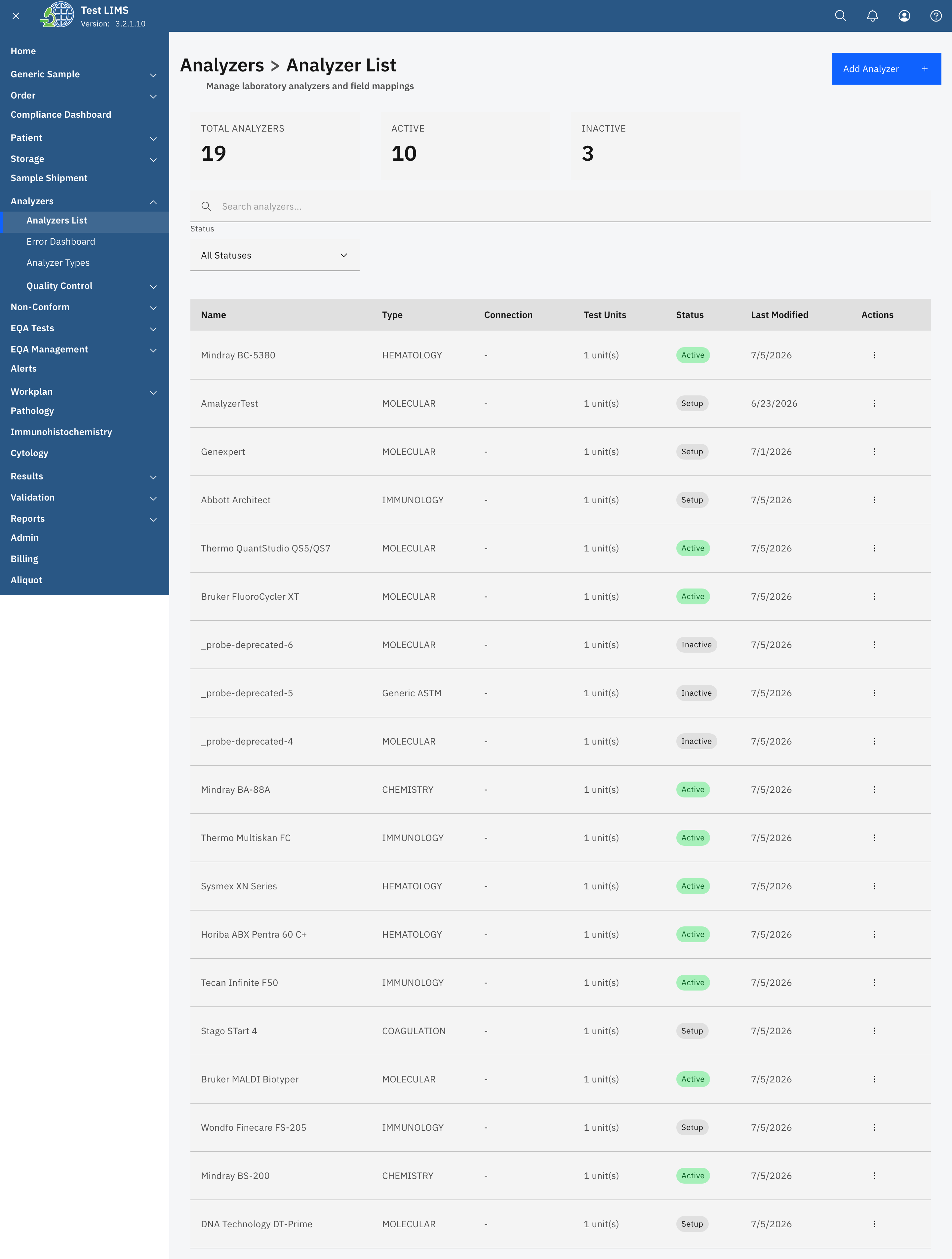The image size is (952, 1259).
Task: Click the Inactive badge for _probe-deprecated-5
Action: point(696,693)
